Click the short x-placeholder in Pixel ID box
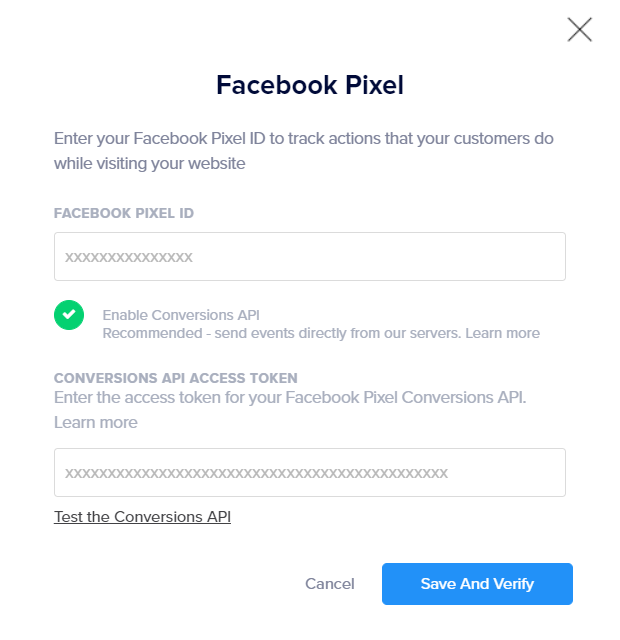This screenshot has width=620, height=640. (129, 257)
